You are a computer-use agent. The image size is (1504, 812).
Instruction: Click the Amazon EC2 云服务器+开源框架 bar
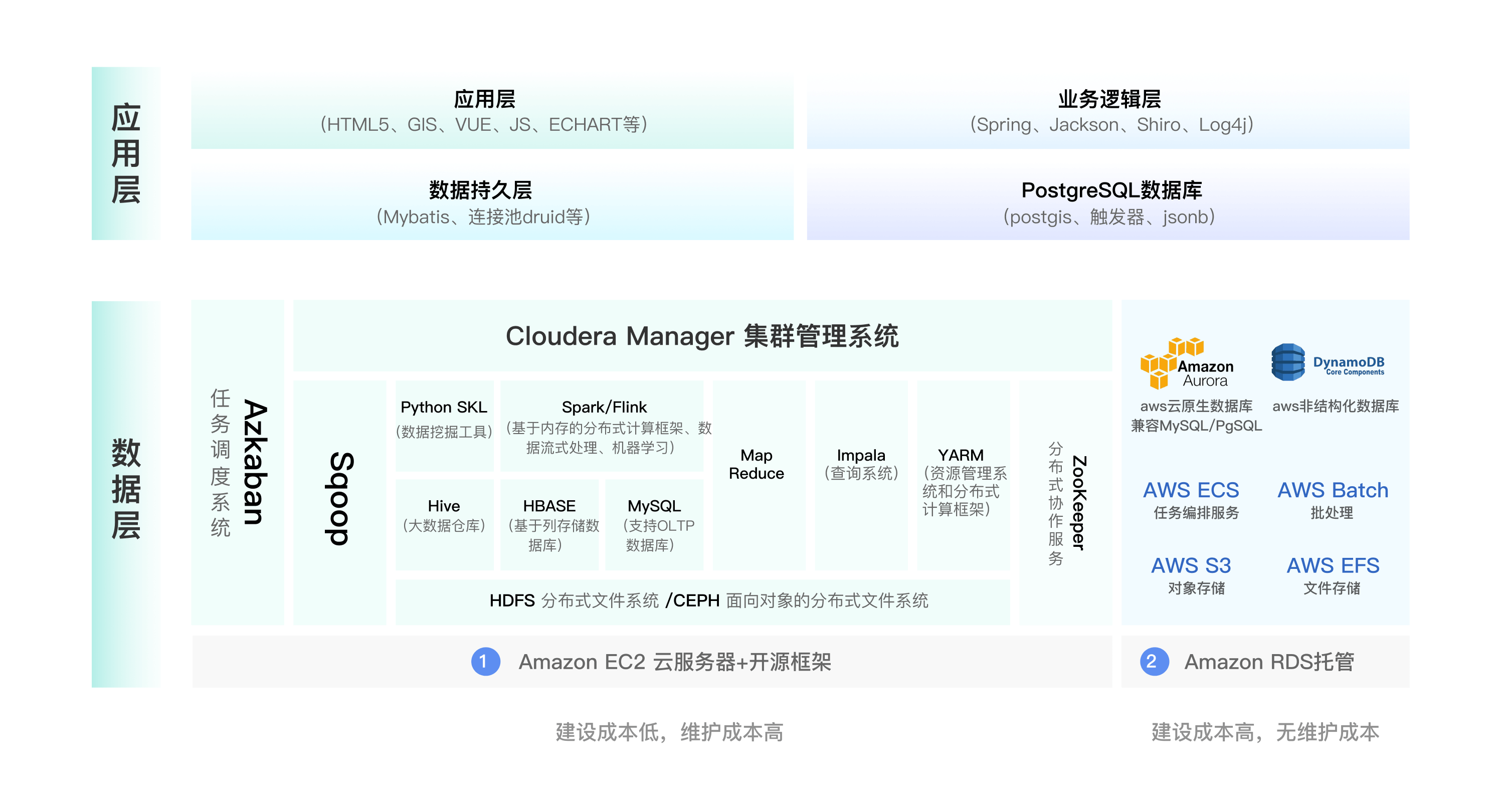[652, 662]
